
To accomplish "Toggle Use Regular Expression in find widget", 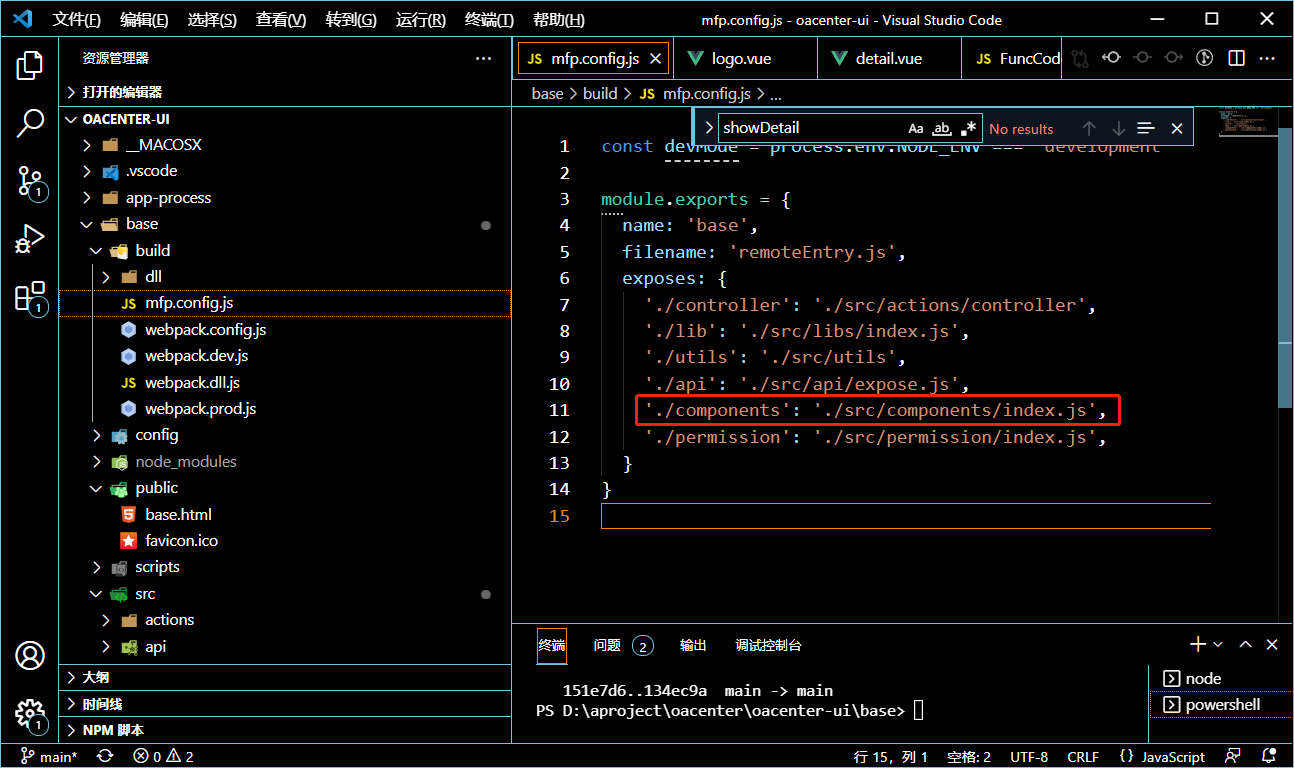I will [968, 128].
